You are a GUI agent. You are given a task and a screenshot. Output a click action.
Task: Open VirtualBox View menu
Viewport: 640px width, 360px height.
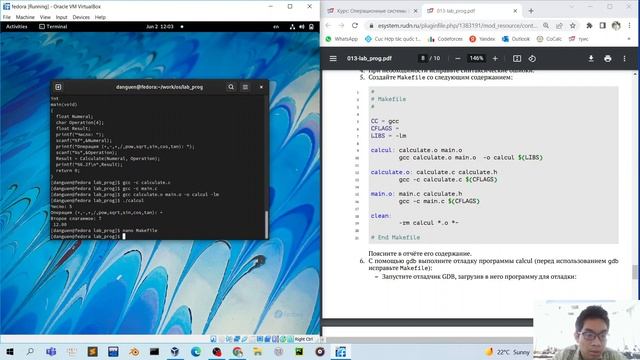tap(45, 17)
